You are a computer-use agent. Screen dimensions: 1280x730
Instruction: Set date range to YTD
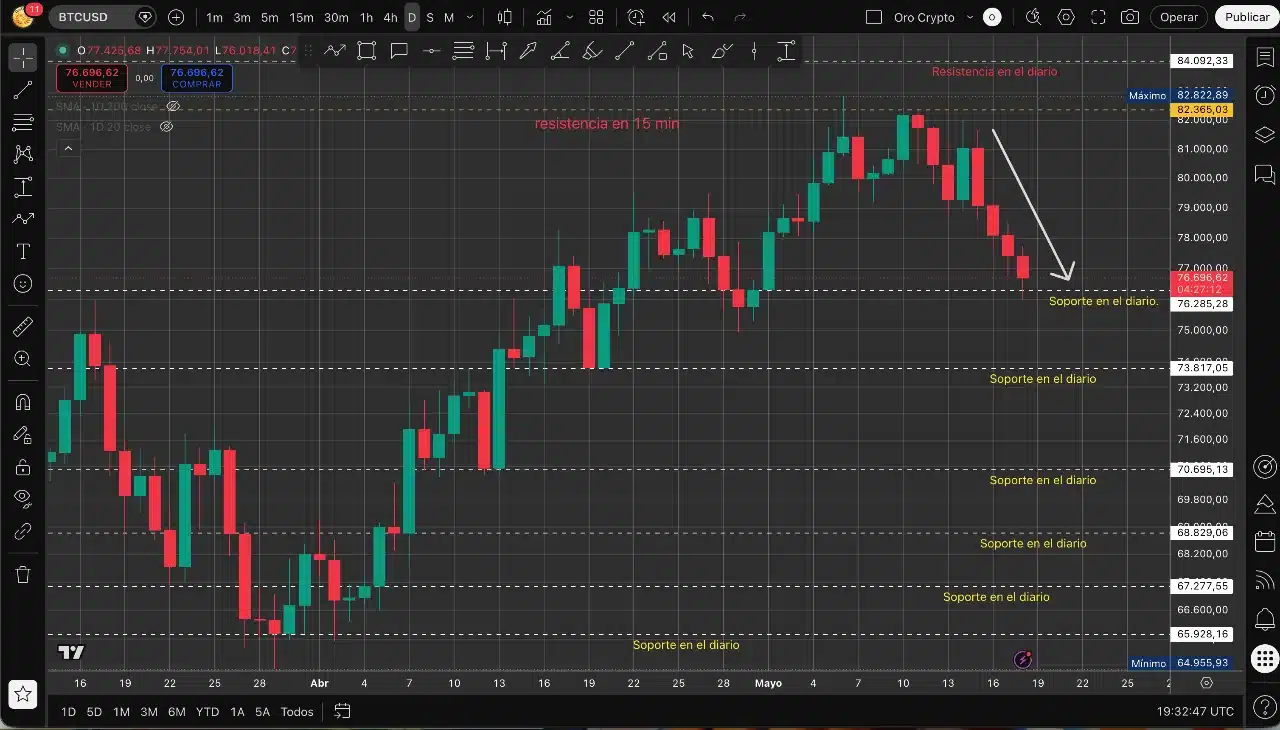point(207,712)
